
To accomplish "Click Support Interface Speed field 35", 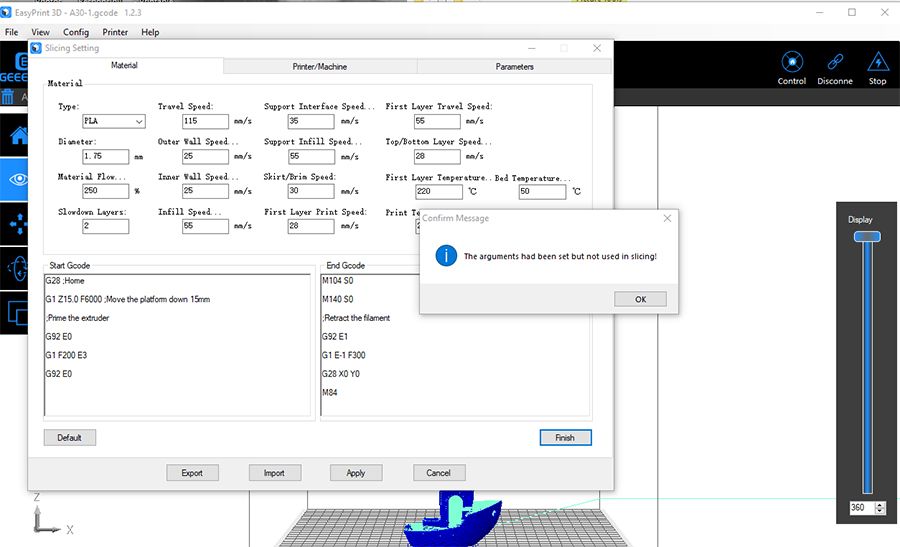I will point(311,121).
